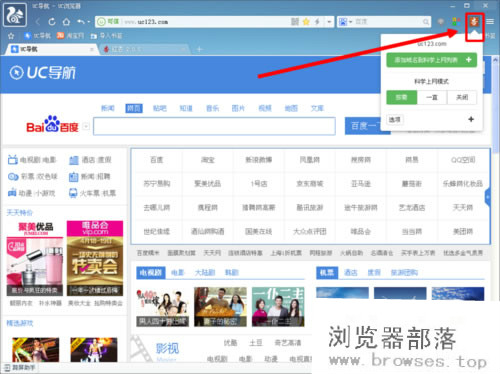
Task: Bookmark page with the yellow star icon
Action: click(306, 22)
